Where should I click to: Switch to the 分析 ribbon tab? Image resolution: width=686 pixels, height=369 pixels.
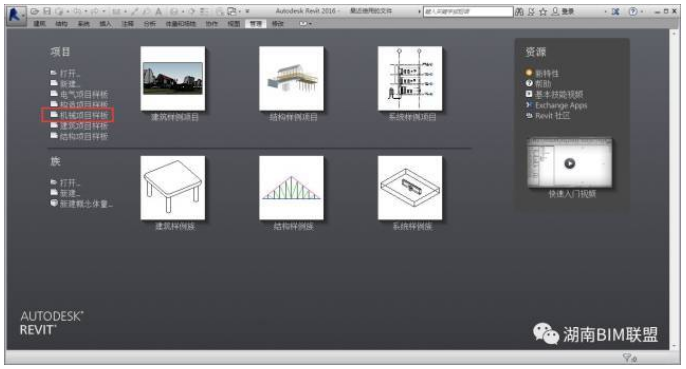[x=149, y=24]
